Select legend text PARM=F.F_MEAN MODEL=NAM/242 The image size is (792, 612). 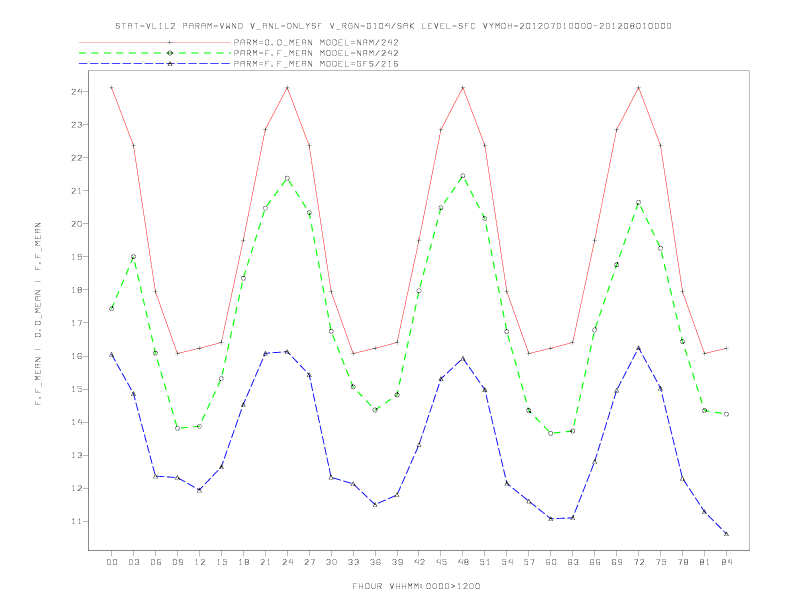[x=316, y=53]
